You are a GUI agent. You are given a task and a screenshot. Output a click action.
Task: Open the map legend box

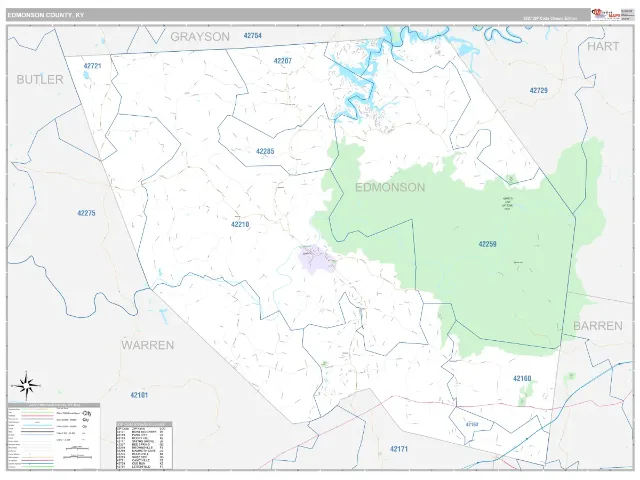(54, 436)
